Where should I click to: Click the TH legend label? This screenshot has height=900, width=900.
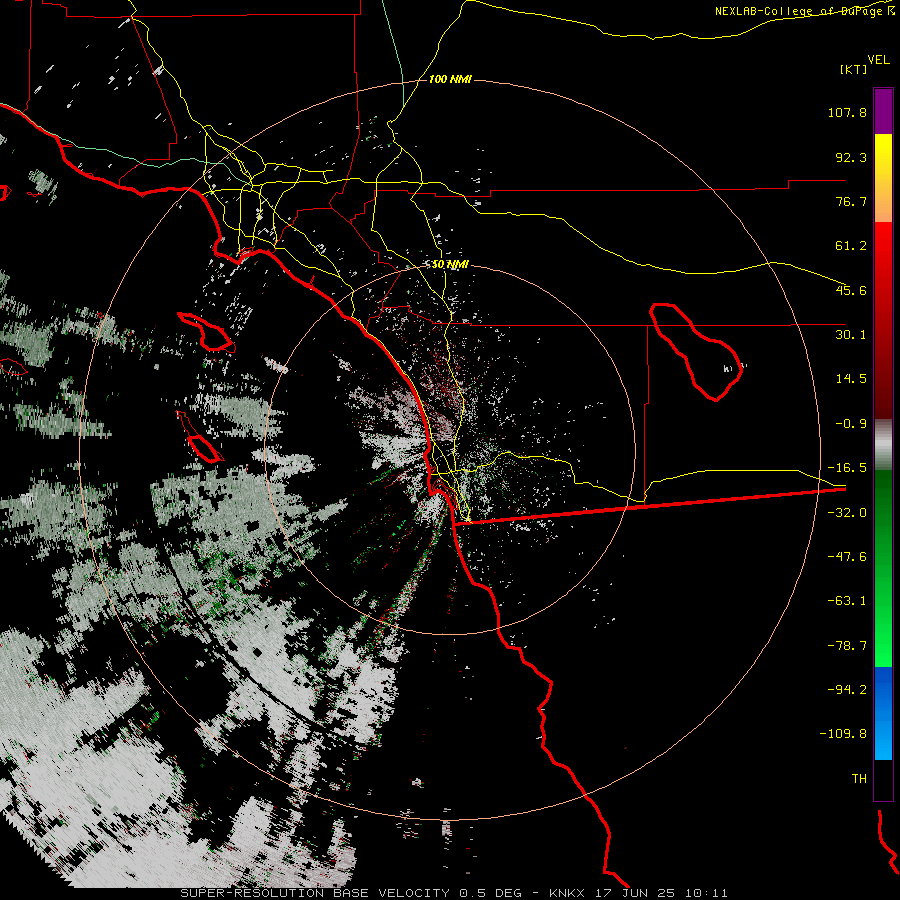tap(859, 778)
